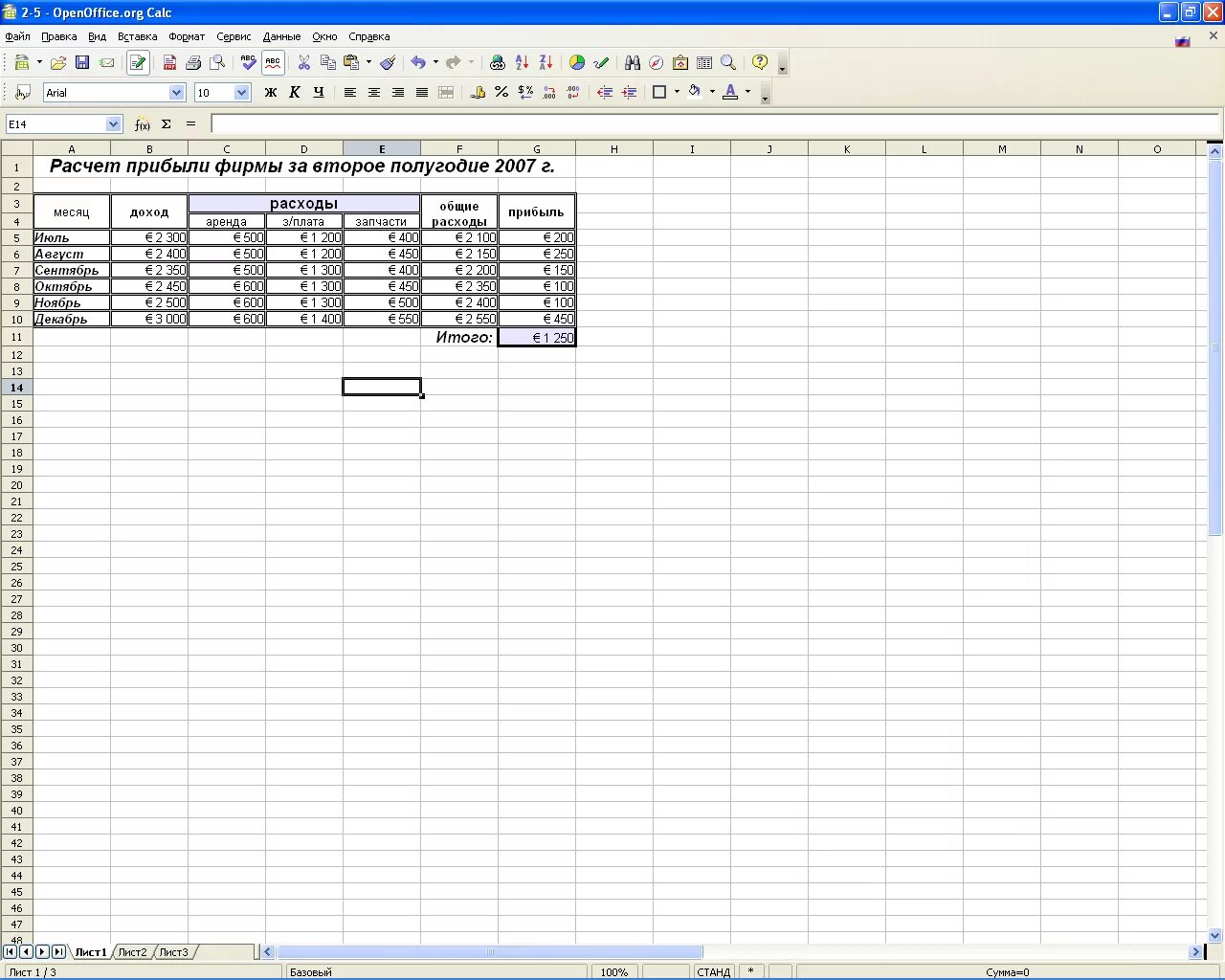Open the dropdown arrow beside the New document icon
Viewport: 1225px width, 980px height.
tap(39, 62)
